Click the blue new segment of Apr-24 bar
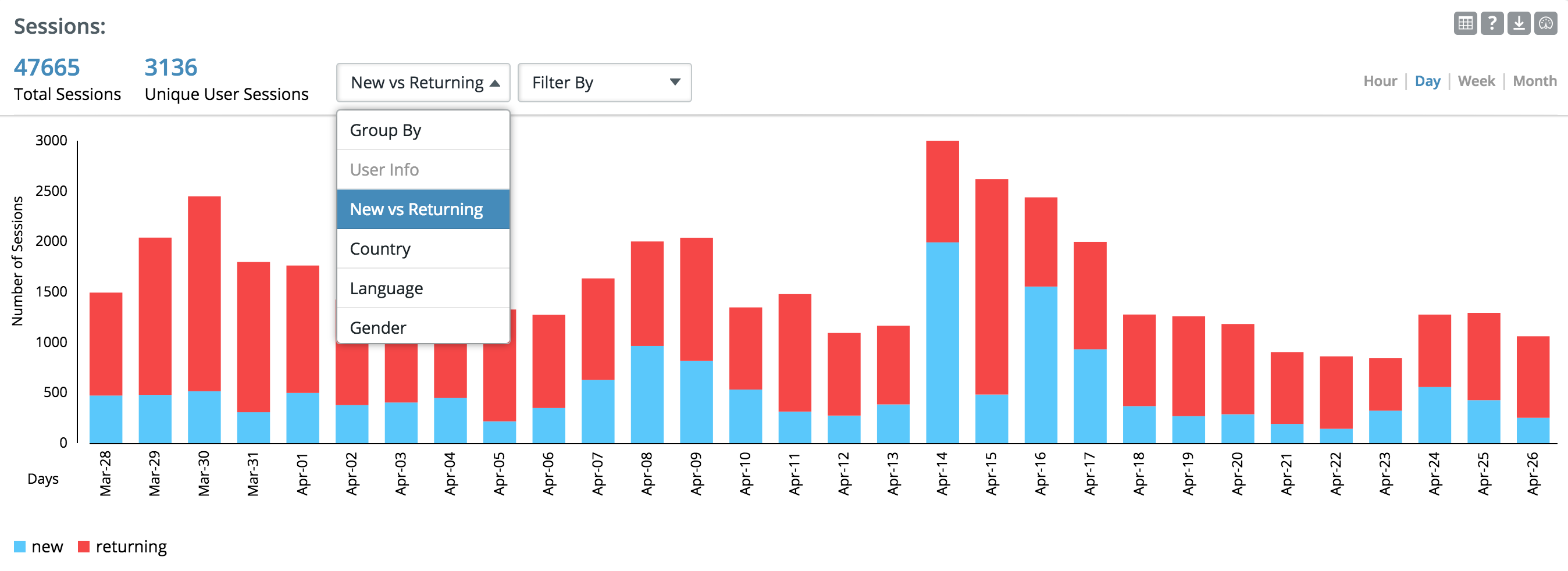Screen dimensions: 1568x571 coord(1434,415)
